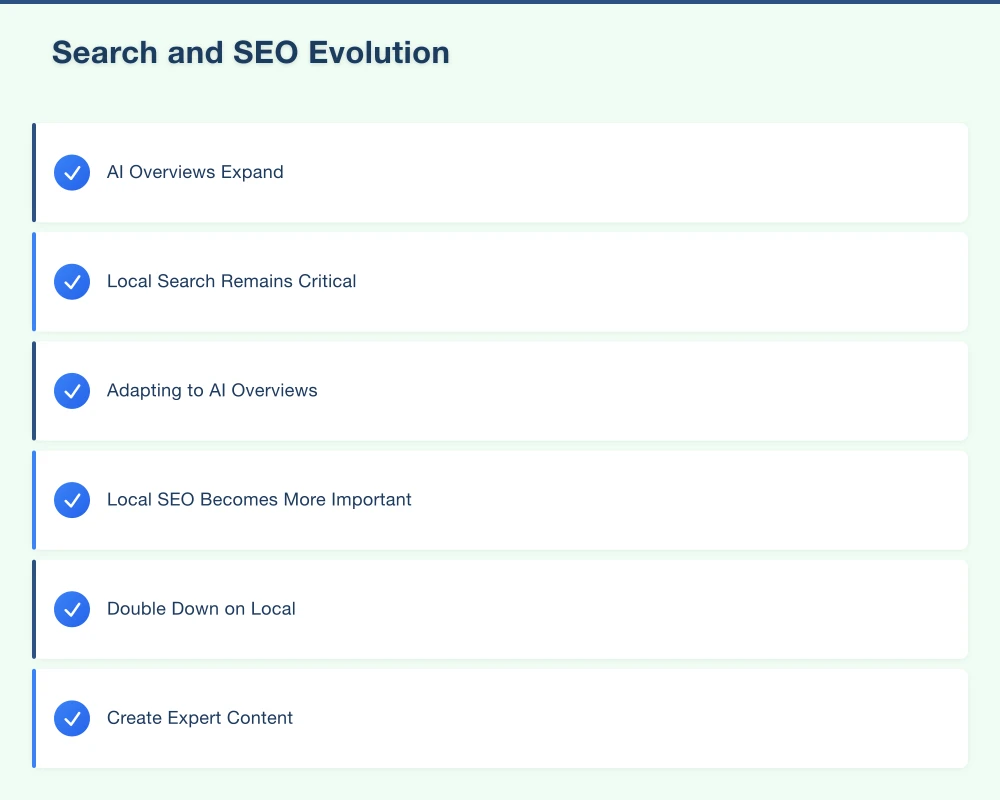Open the Double Down on Local item

(x=201, y=608)
